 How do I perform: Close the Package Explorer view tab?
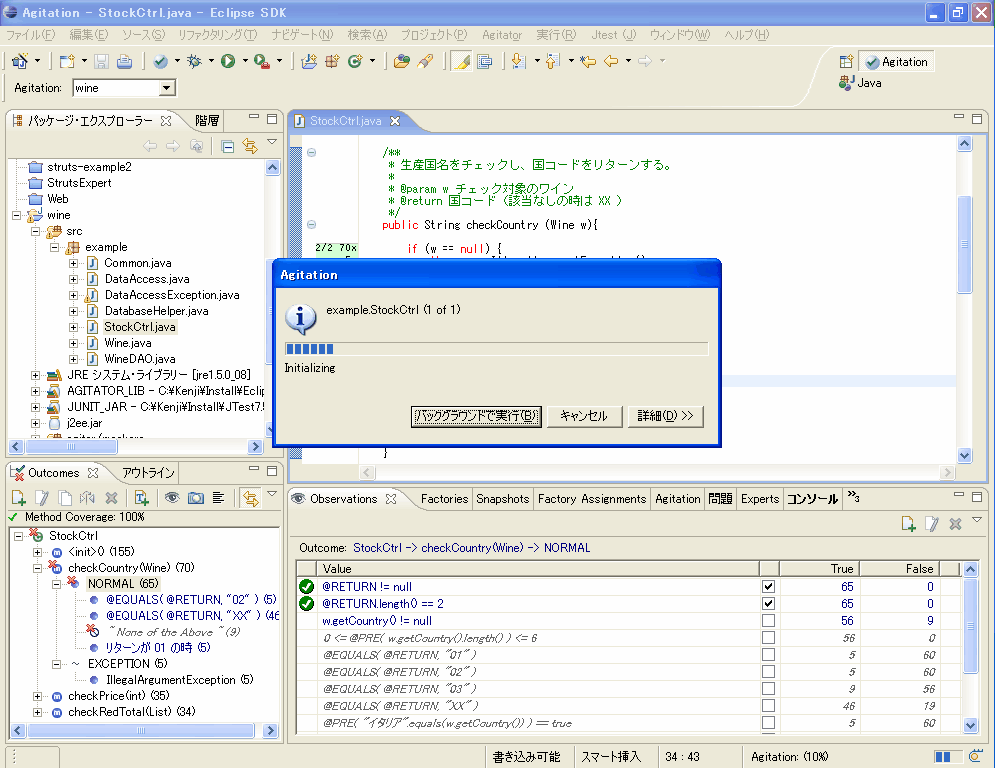coord(166,121)
